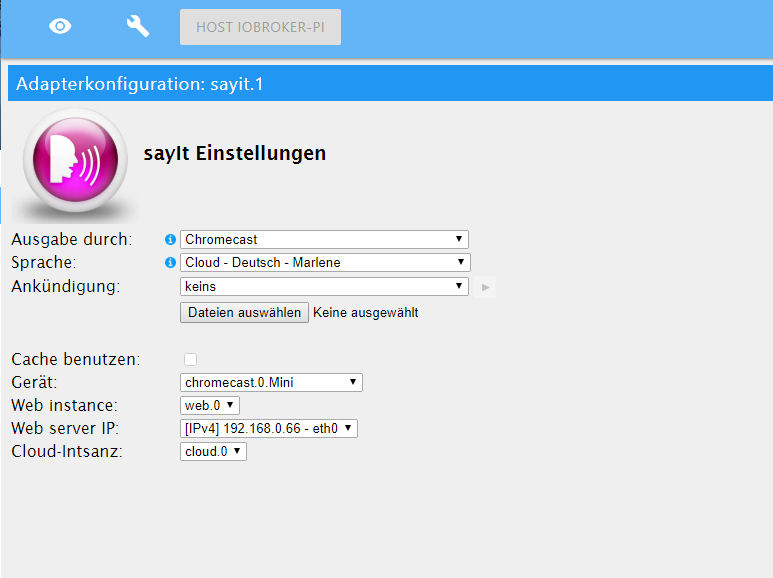Click the Web instance label

click(x=65, y=405)
